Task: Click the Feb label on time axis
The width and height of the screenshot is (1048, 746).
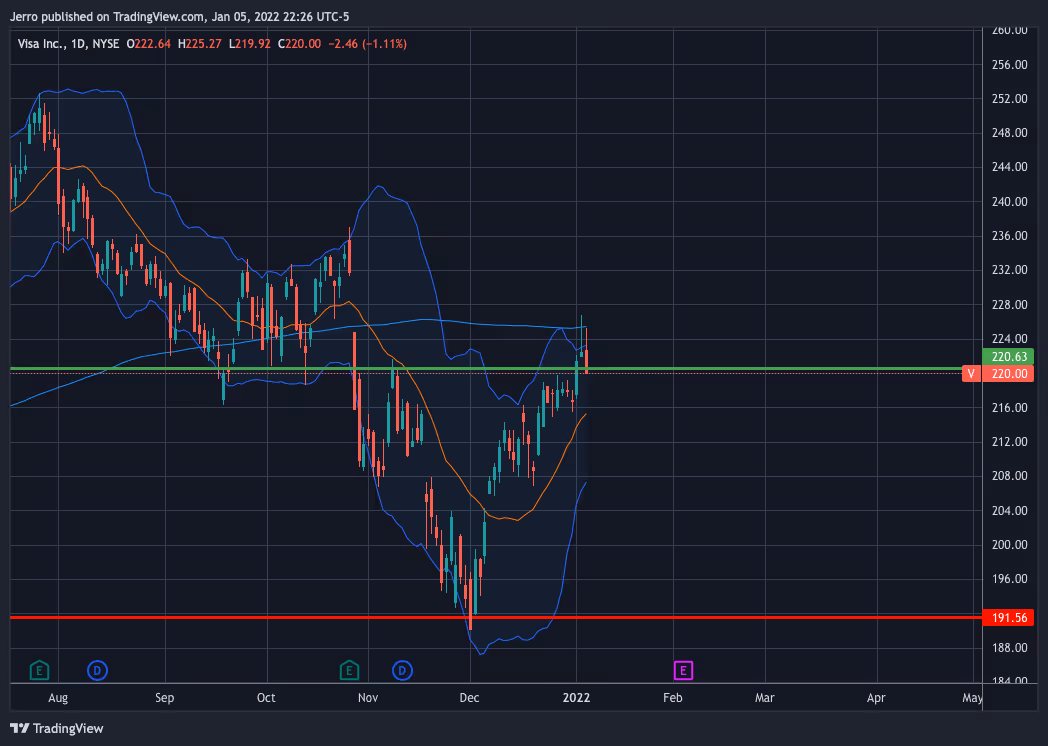Action: [x=673, y=697]
